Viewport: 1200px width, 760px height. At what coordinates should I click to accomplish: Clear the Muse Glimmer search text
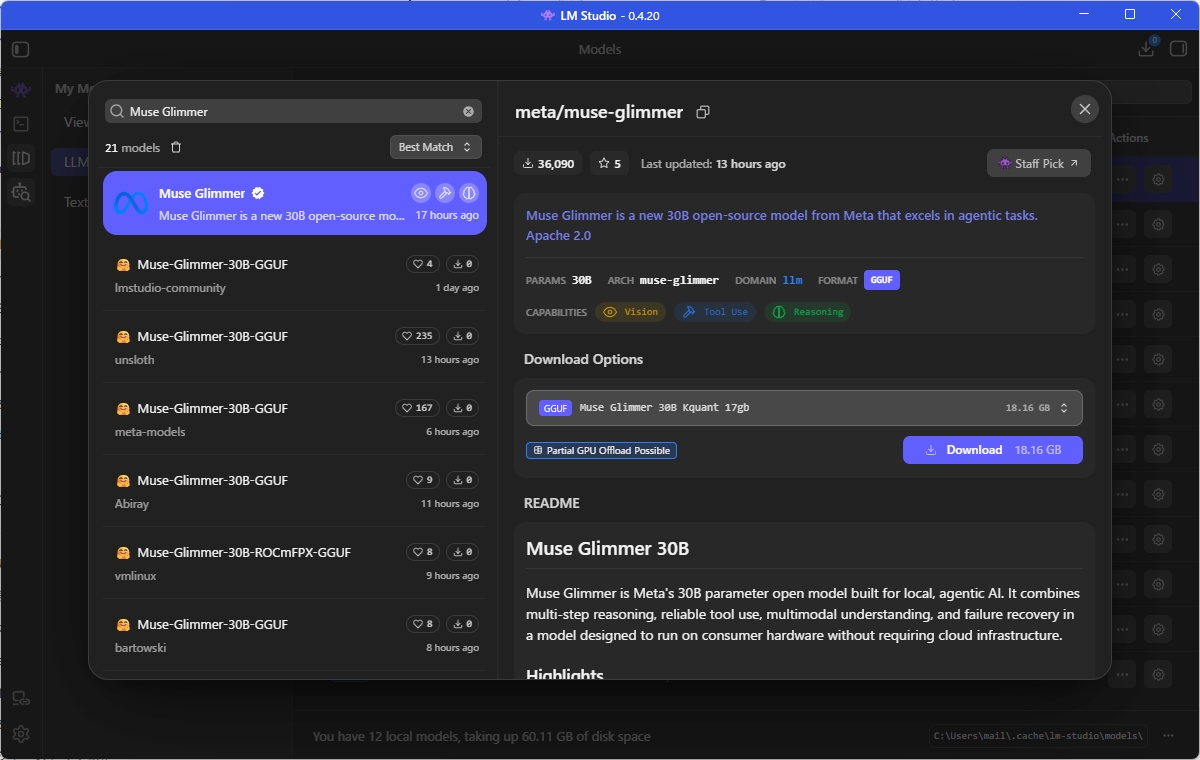pyautogui.click(x=468, y=111)
